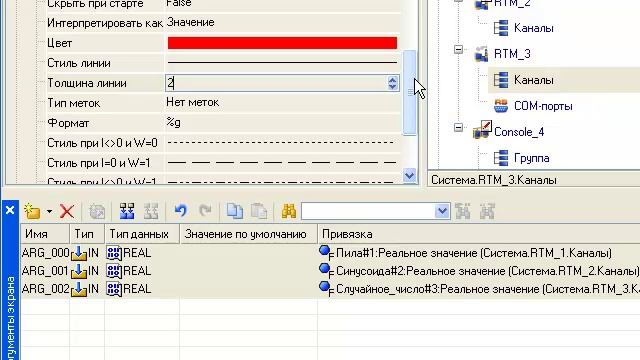640x360 pixels.
Task: Select dashed style for I=0 и W=1
Action: point(282,163)
